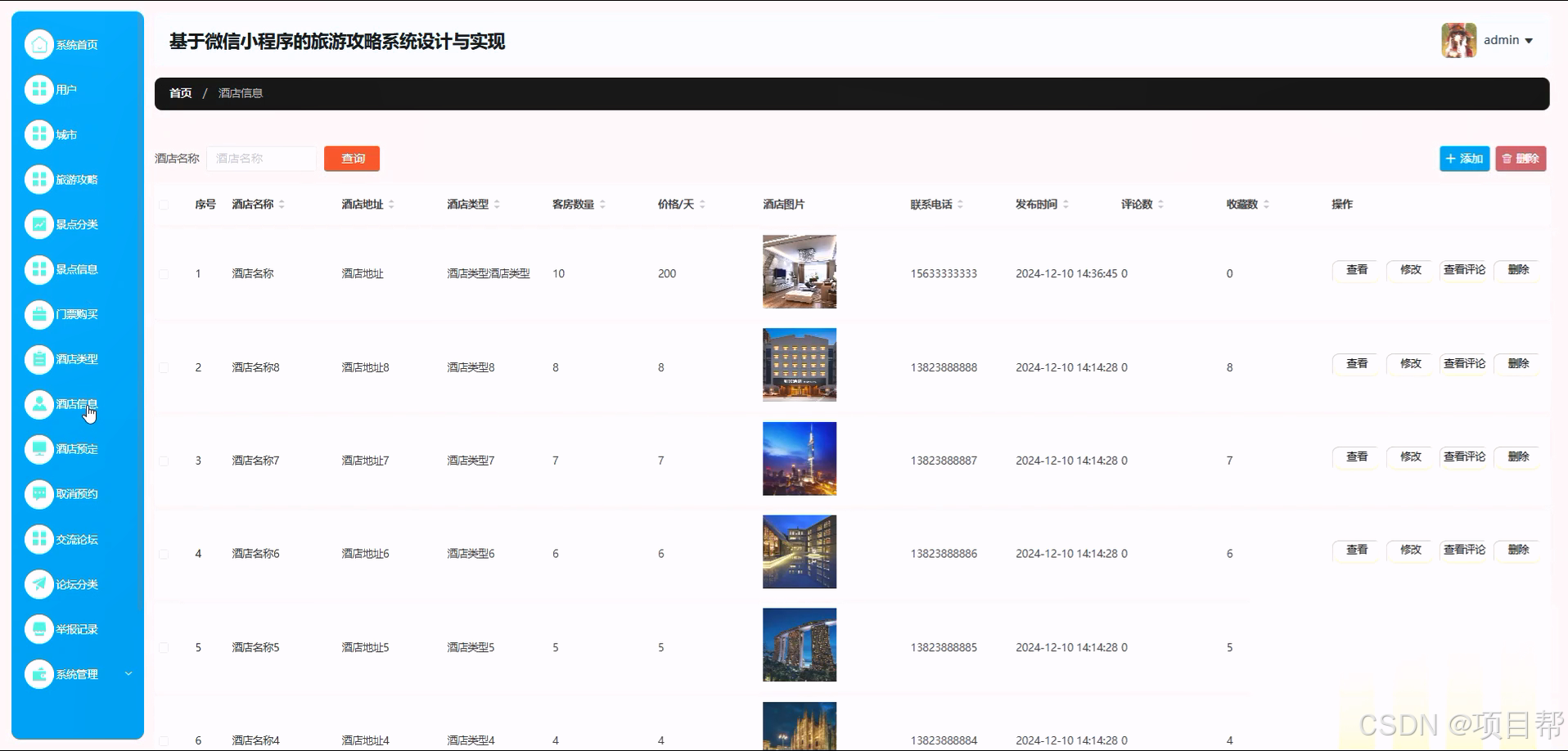Screen dimensions: 1568x751
Task: Check the checkbox for row 1
Action: tap(164, 273)
